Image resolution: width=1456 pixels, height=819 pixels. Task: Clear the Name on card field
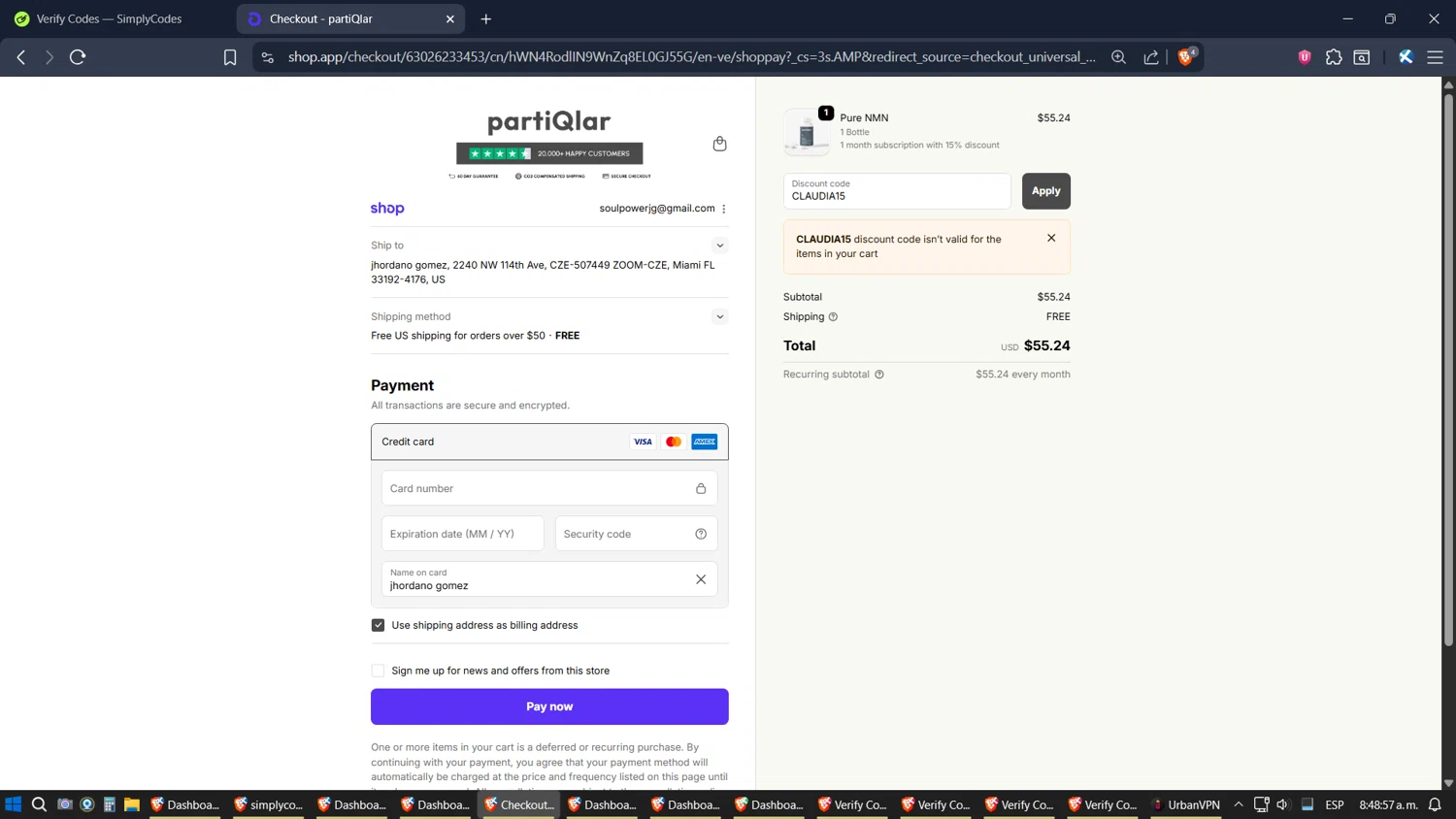click(x=701, y=579)
